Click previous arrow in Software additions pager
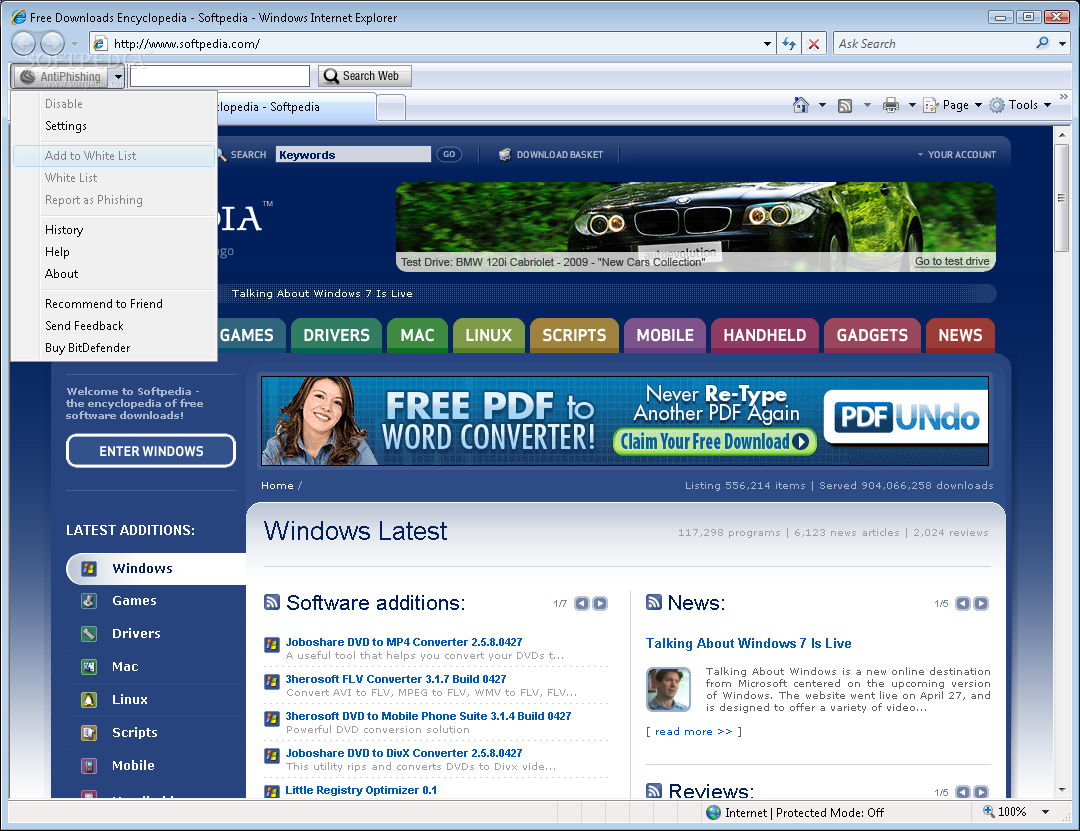The image size is (1080, 831). (582, 604)
